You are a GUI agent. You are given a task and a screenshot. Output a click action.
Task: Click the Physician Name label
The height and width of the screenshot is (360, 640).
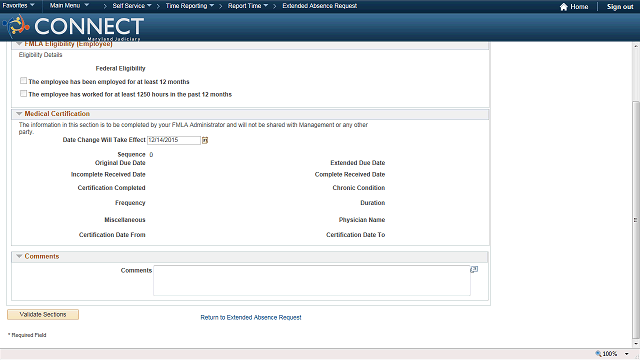point(362,220)
